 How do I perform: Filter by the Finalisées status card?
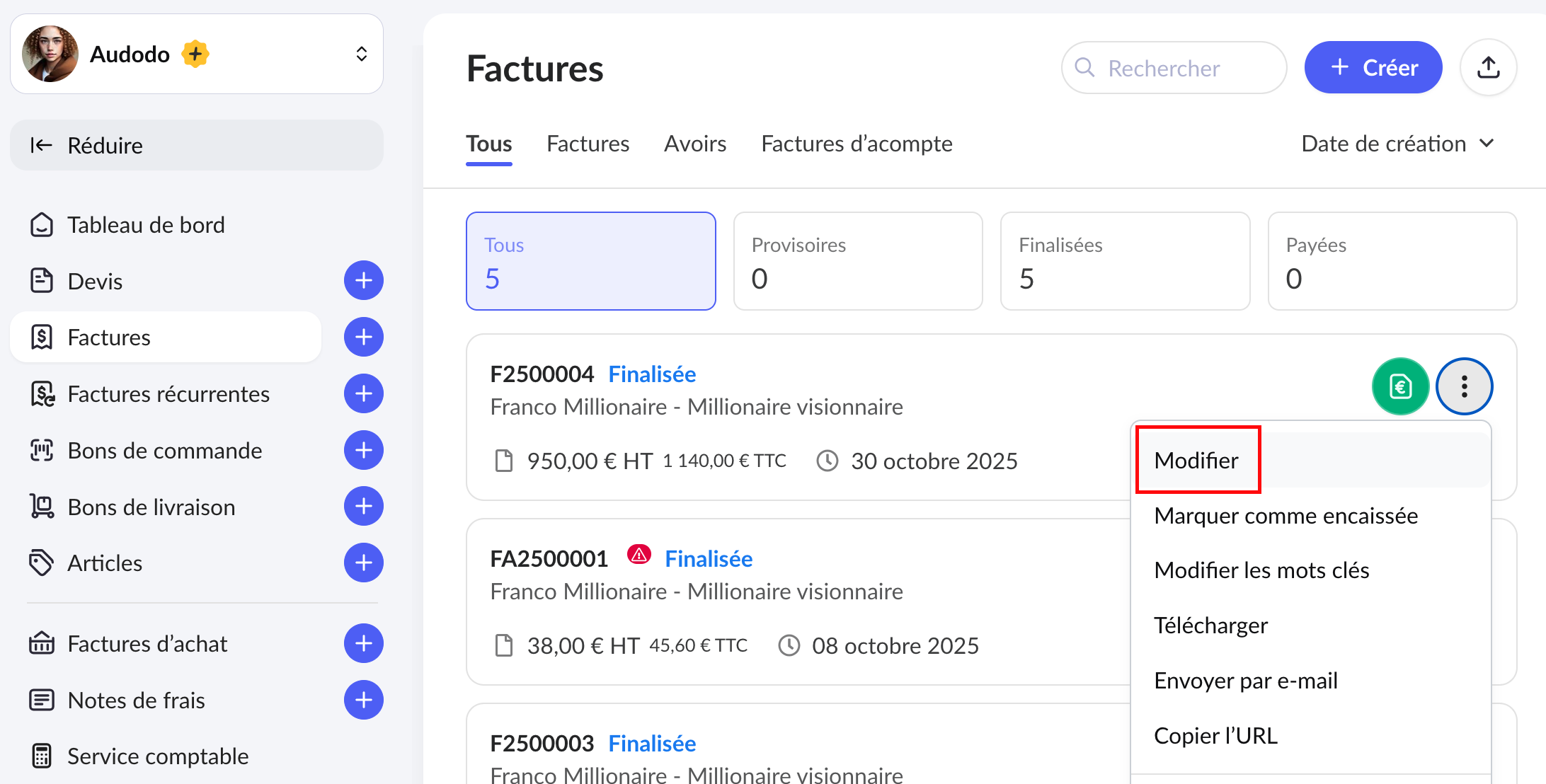tap(1124, 261)
